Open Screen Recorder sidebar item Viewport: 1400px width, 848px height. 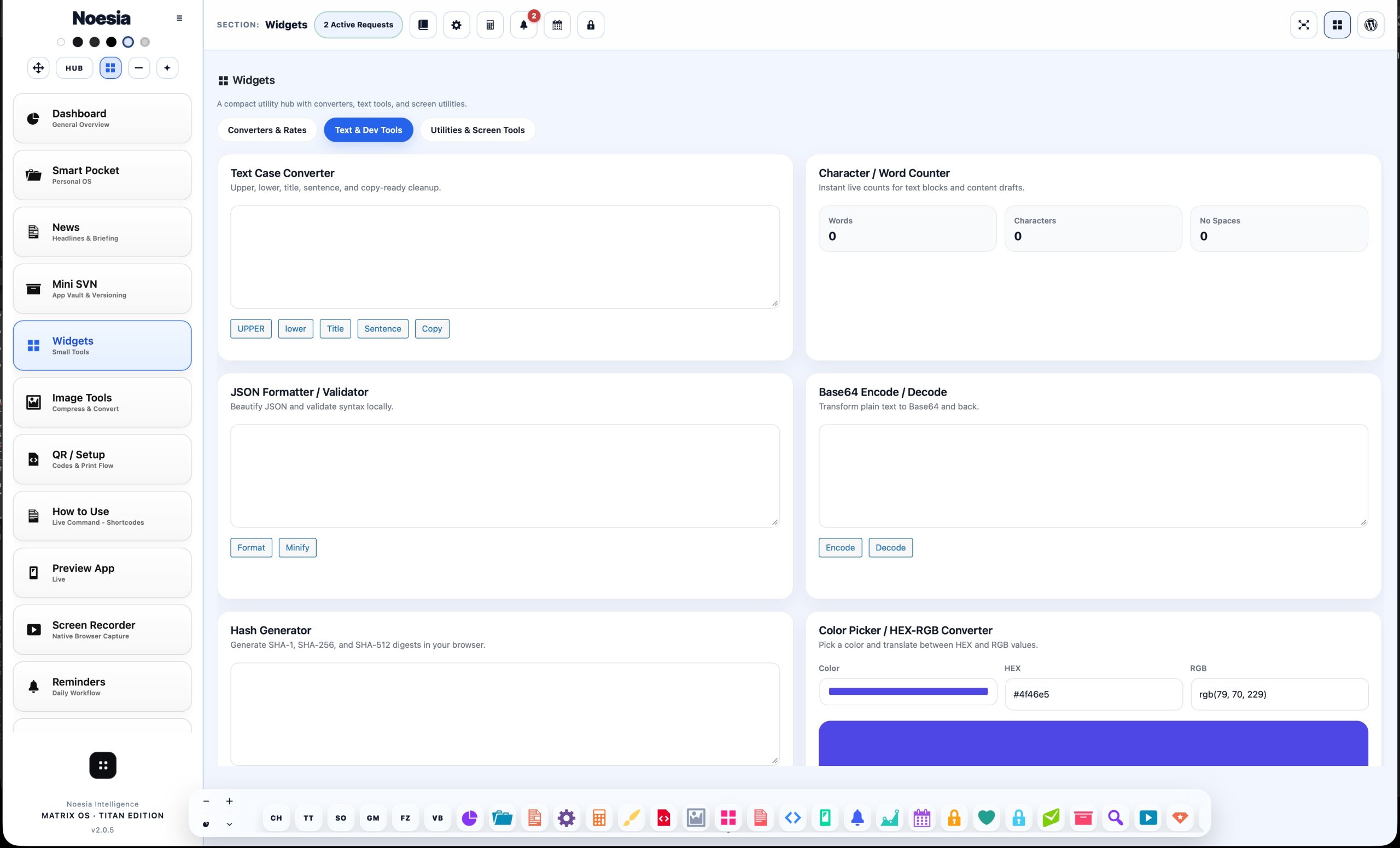[x=102, y=630]
